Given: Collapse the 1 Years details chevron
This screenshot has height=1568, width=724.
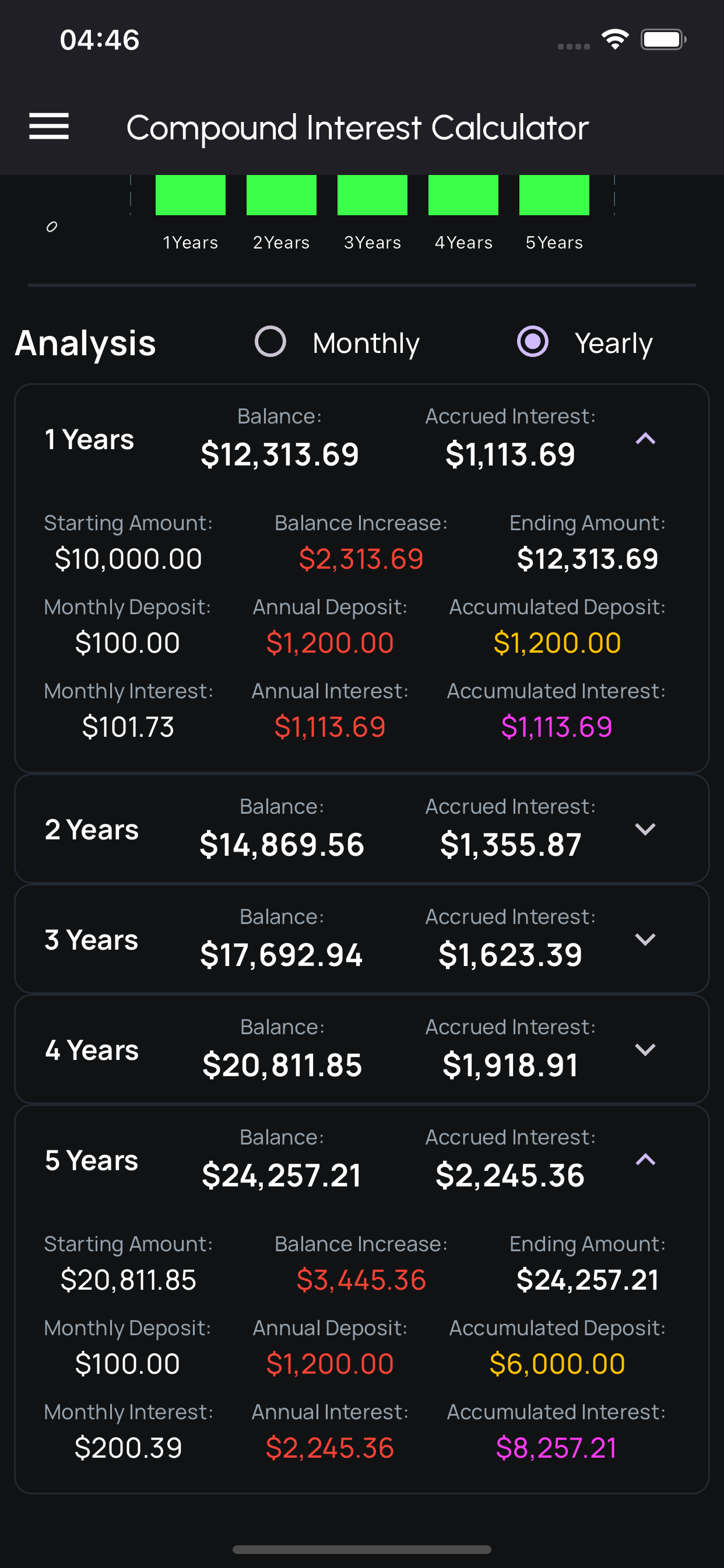Looking at the screenshot, I should pos(645,439).
